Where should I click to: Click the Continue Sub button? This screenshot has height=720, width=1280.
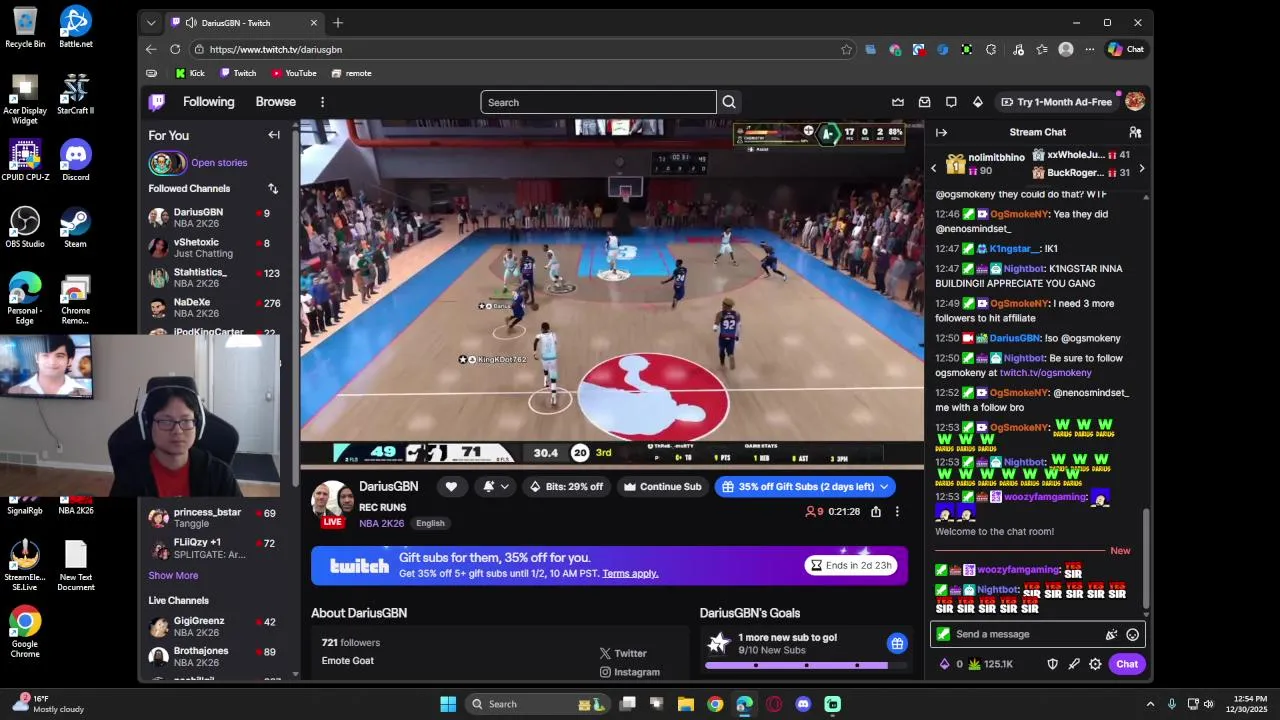(662, 487)
